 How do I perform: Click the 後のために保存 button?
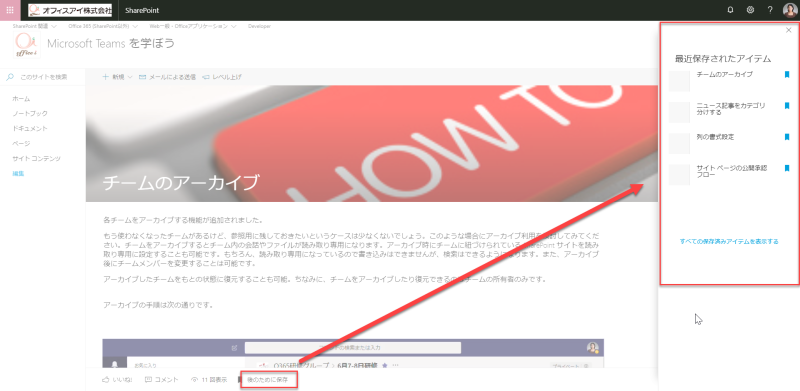point(268,380)
